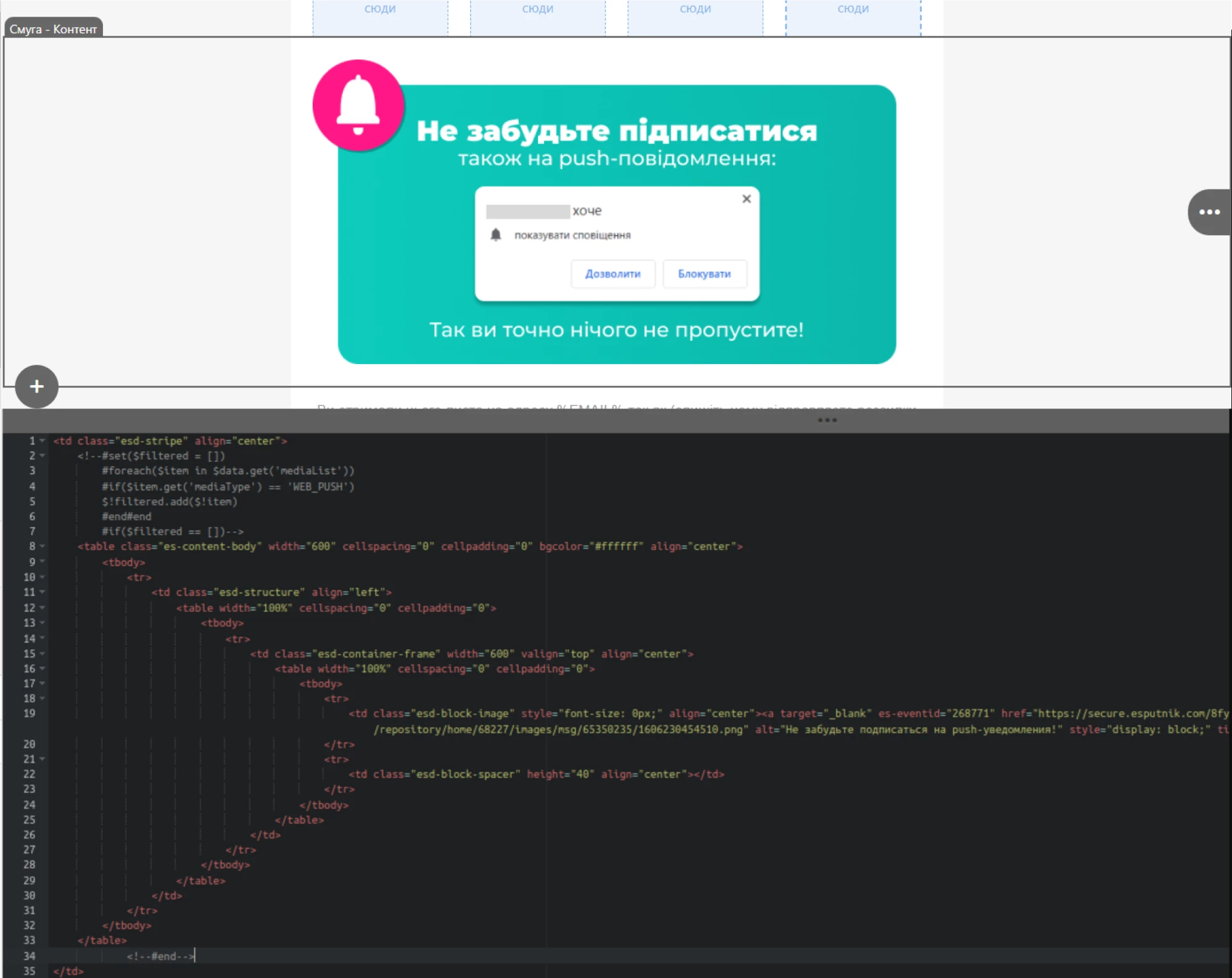Screen dimensions: 1232x978
Task: Fold the esd-container-frame td at line 15
Action: 43,653
